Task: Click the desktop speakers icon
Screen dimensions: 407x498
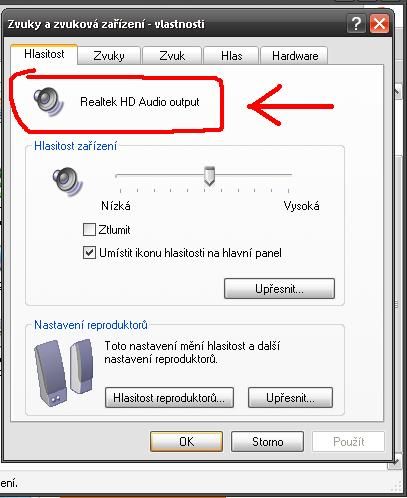Action: coord(64,372)
